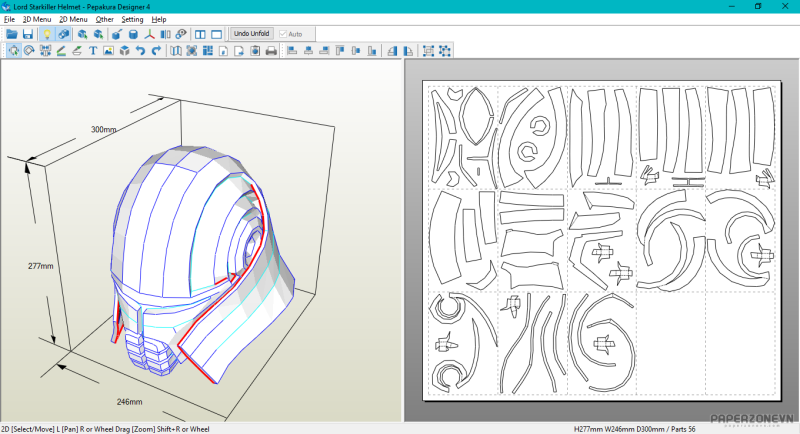Screen dimensions: 800x434
Task: Click the align left icon
Action: click(x=292, y=50)
